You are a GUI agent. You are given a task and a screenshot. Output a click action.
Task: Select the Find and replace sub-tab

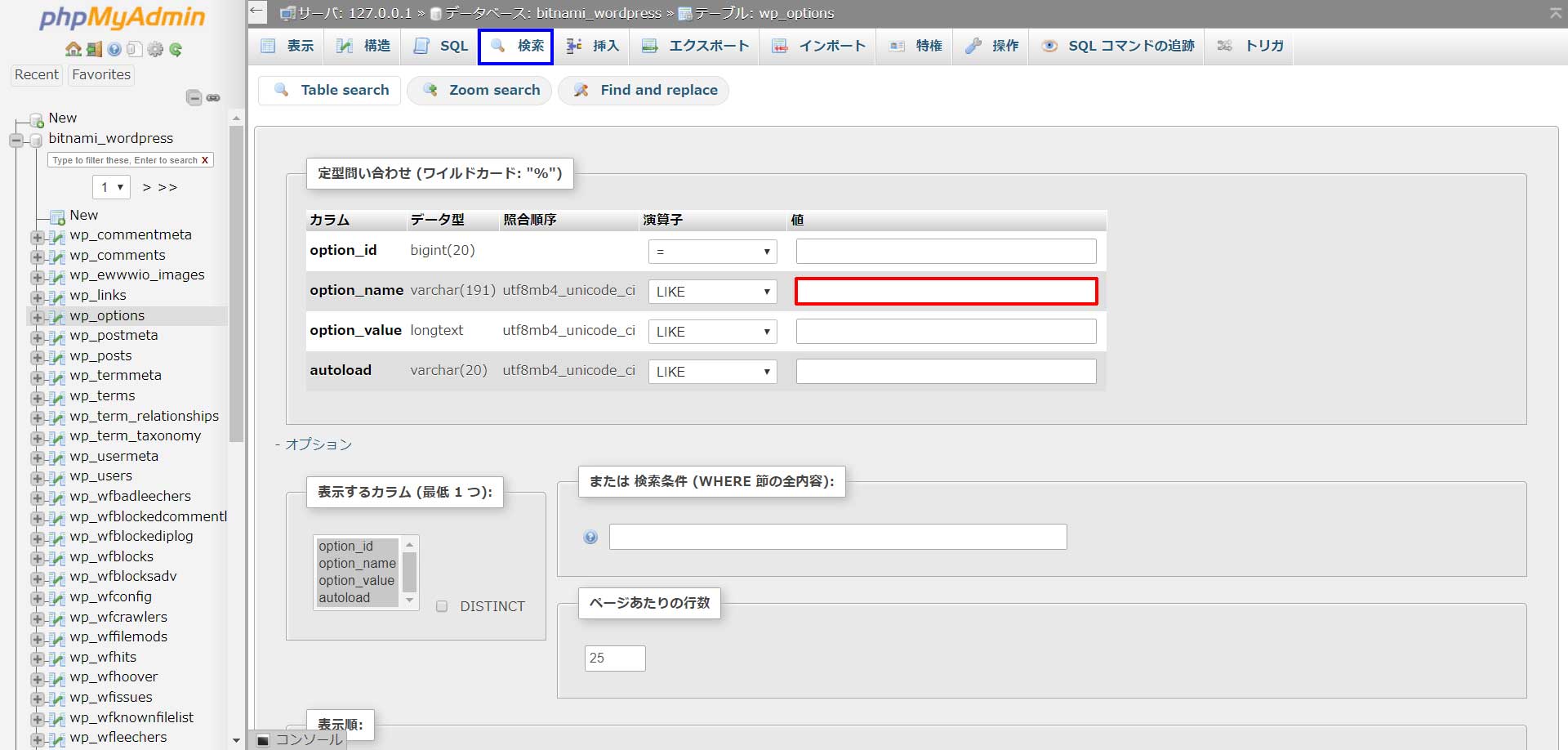644,90
